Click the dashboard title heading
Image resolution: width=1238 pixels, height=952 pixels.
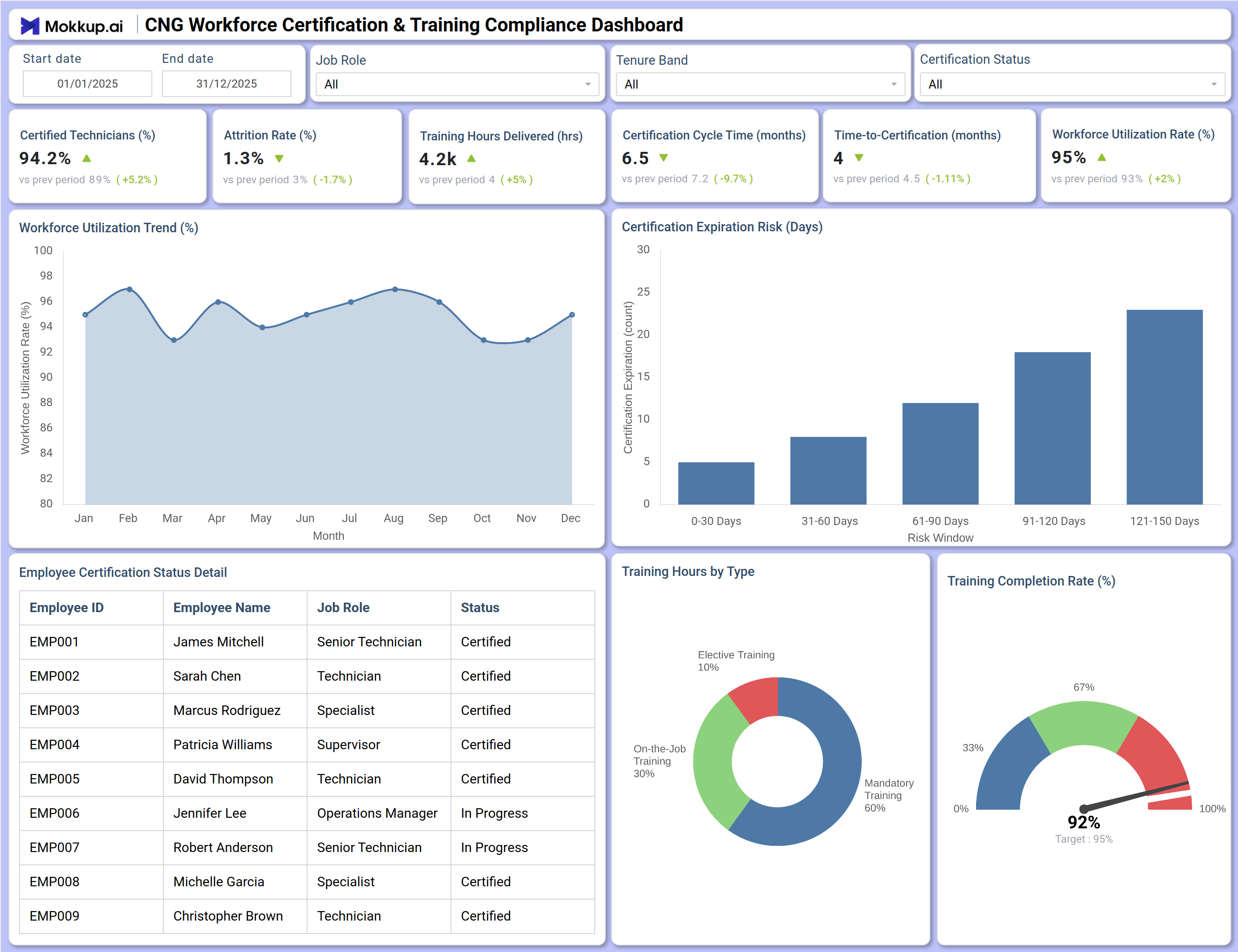414,25
